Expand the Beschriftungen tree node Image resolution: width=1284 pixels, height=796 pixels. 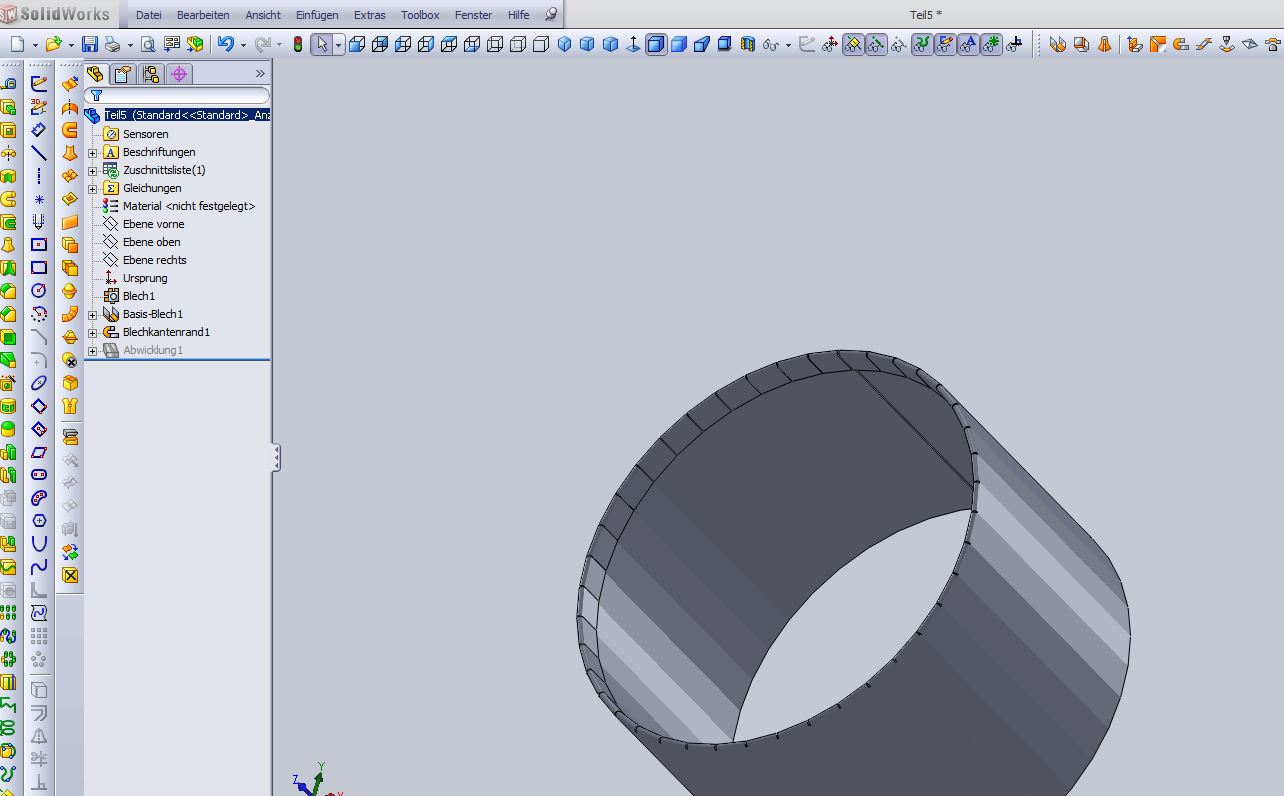pyautogui.click(x=93, y=153)
